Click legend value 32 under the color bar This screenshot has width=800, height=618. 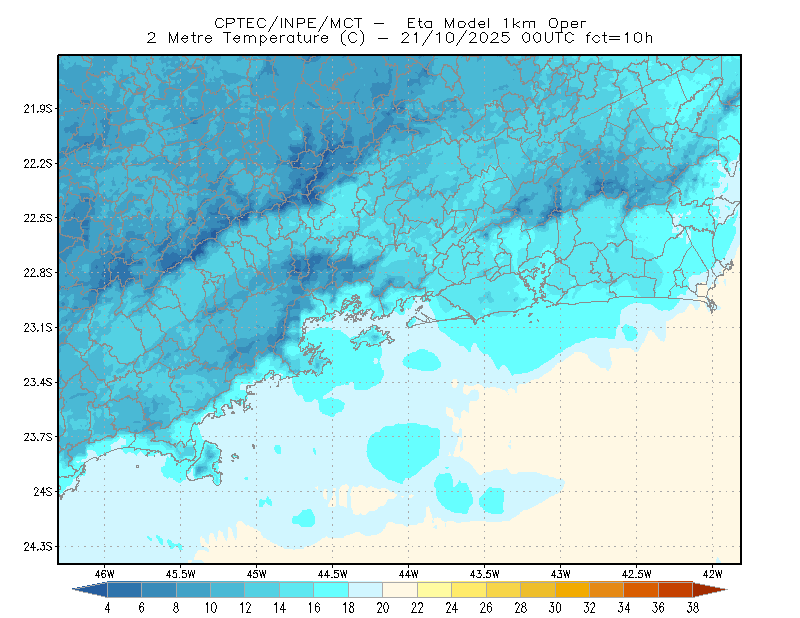pyautogui.click(x=589, y=608)
